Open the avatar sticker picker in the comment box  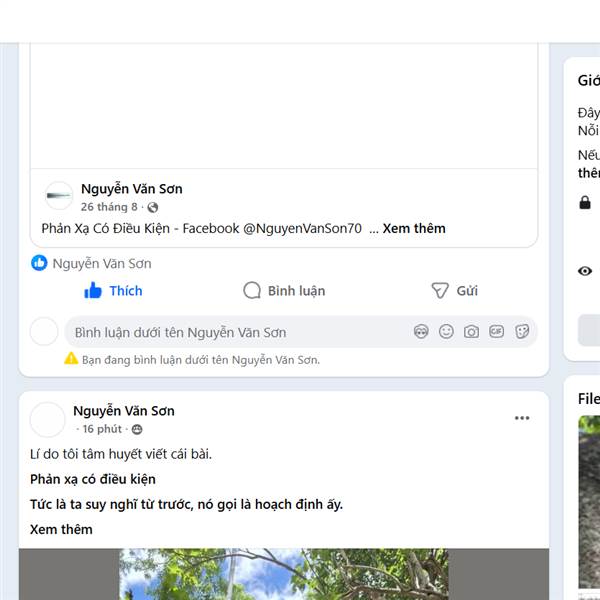coord(421,331)
